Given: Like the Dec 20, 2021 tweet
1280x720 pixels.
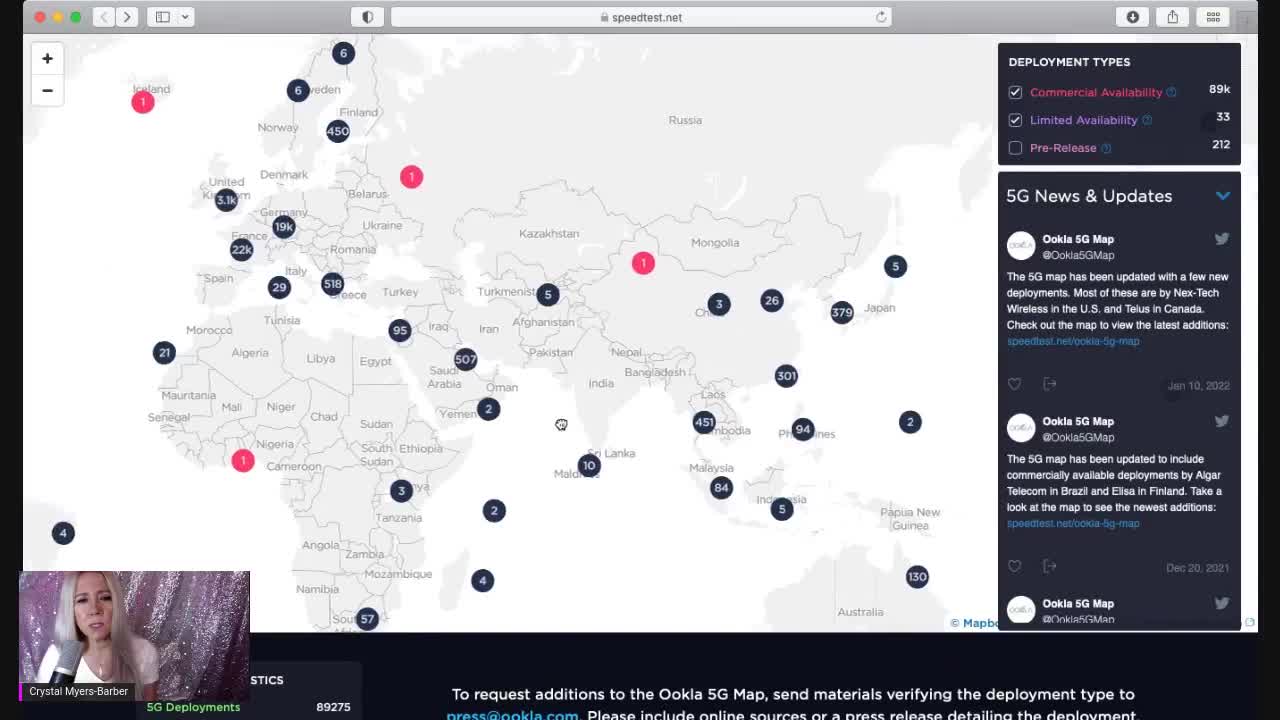Looking at the screenshot, I should coord(1014,566).
